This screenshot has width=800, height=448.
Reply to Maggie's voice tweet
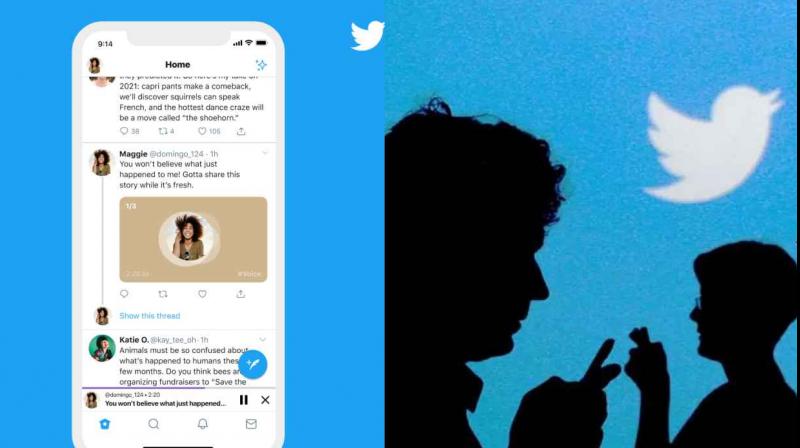point(124,294)
